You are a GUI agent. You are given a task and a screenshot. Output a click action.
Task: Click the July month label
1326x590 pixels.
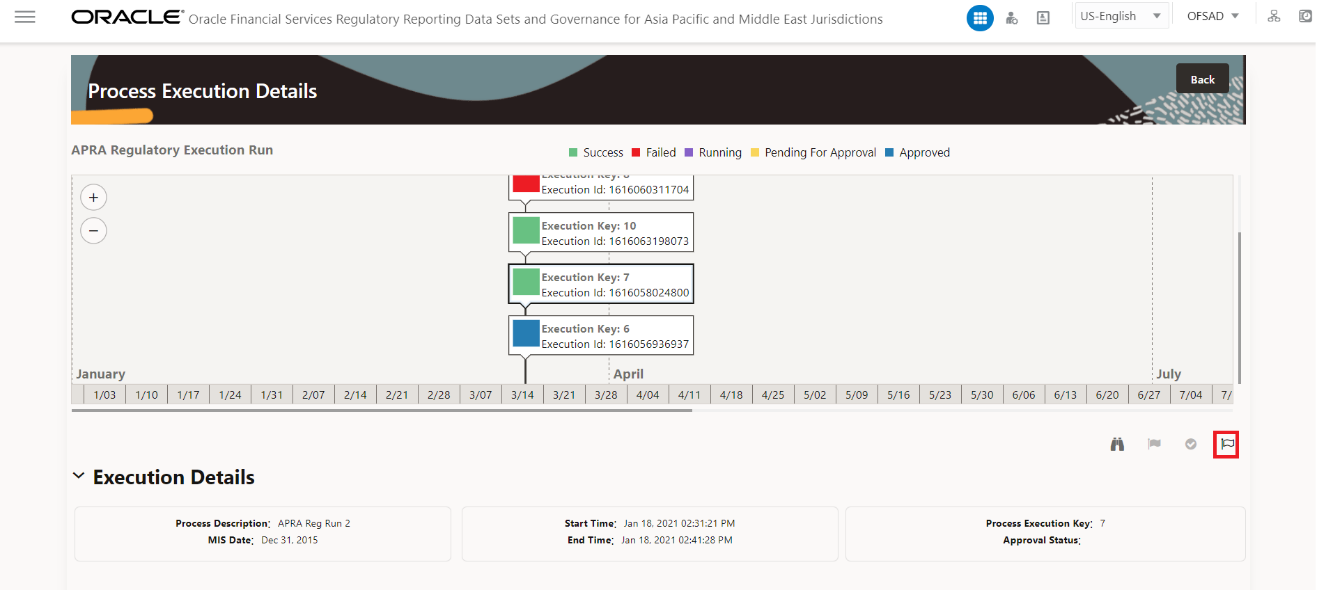pyautogui.click(x=1169, y=374)
